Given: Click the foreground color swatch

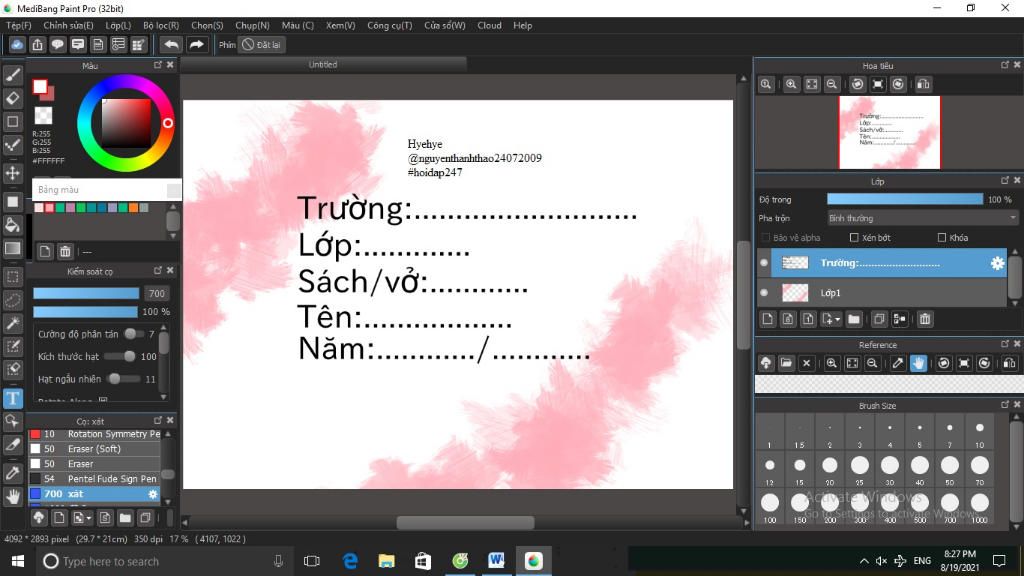Looking at the screenshot, I should tap(40, 86).
